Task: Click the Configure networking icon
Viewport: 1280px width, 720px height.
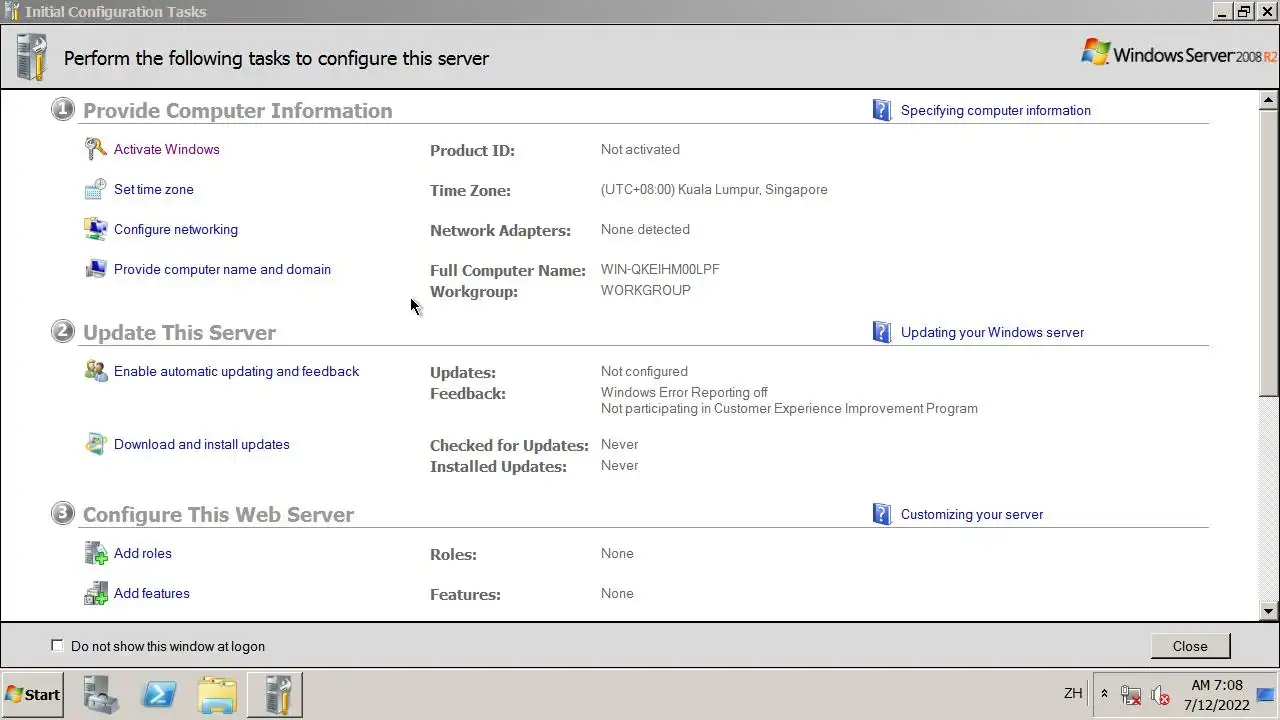Action: [95, 229]
